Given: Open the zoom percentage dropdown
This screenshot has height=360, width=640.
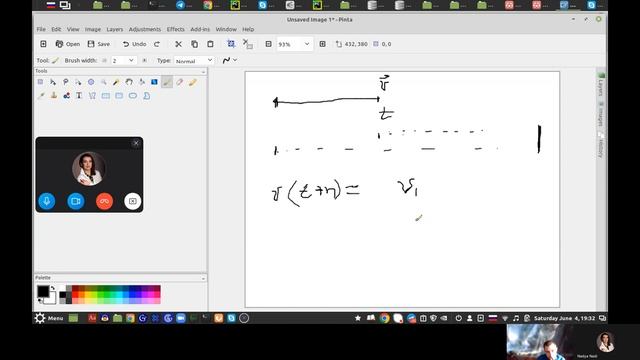Looking at the screenshot, I should (x=307, y=44).
